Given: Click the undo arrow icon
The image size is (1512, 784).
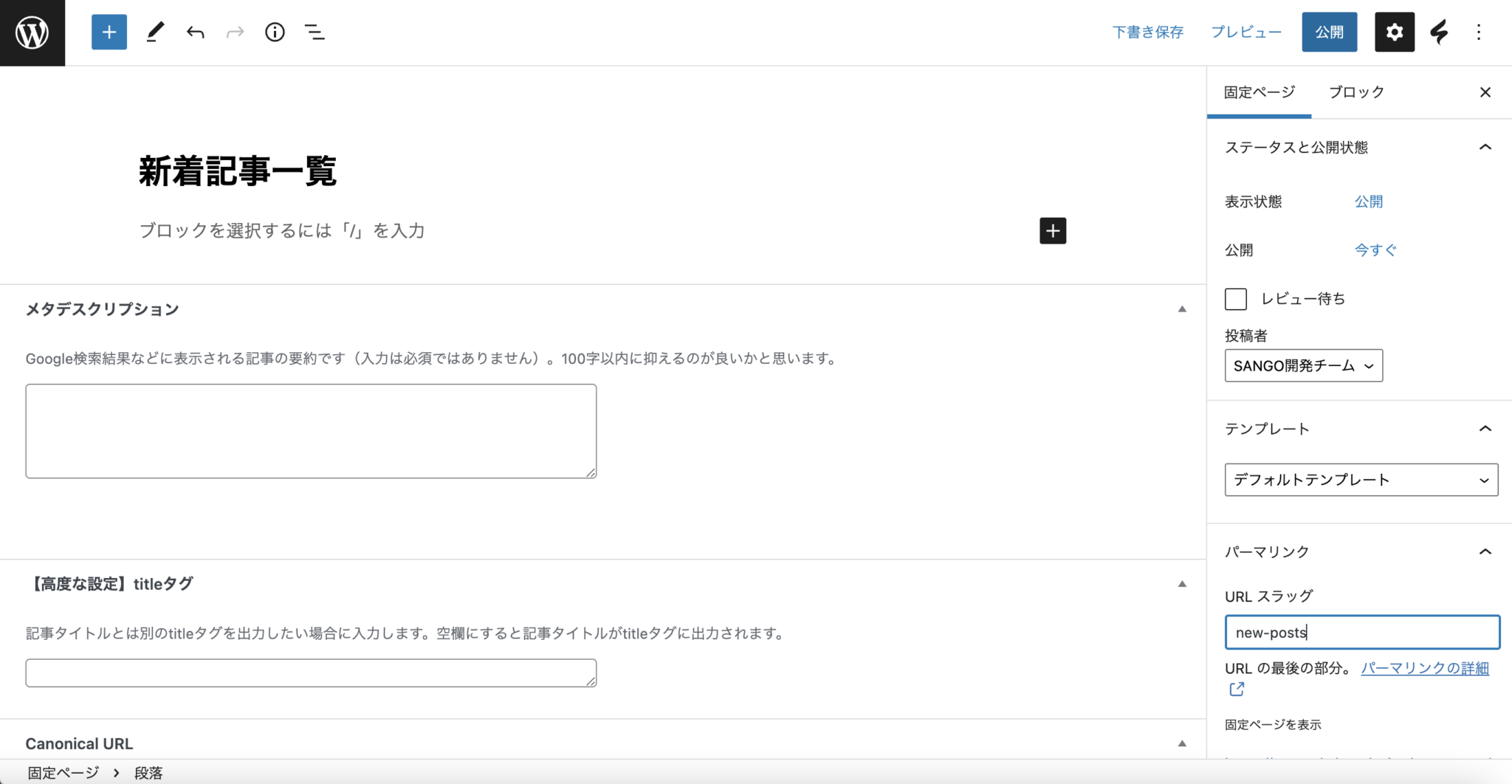Looking at the screenshot, I should tap(195, 32).
